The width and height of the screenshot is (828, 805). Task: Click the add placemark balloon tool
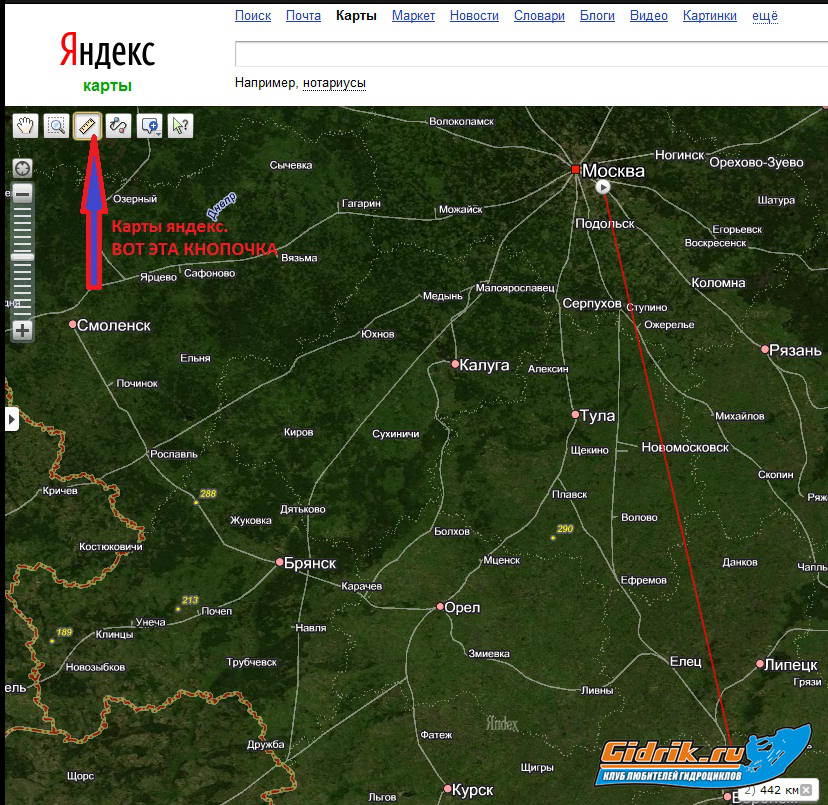(x=147, y=125)
